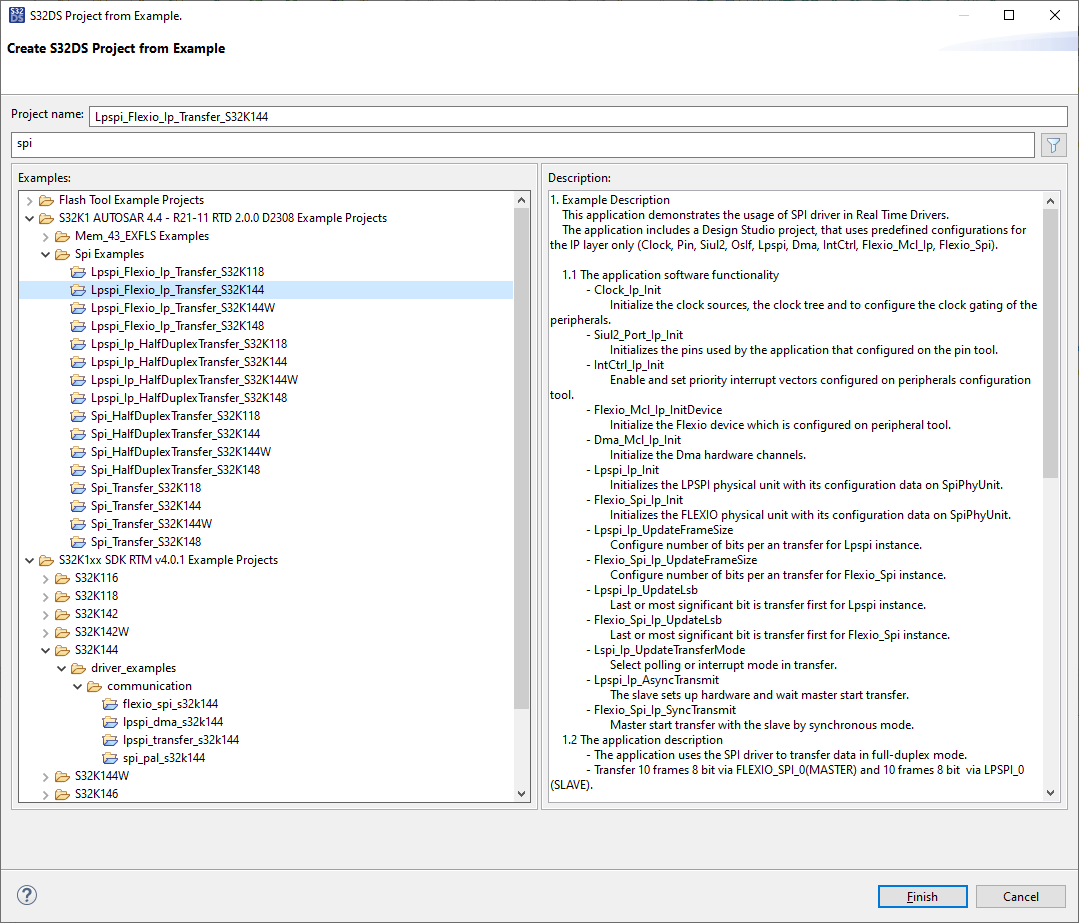This screenshot has height=923, width=1079.
Task: Open the help icon at bottom left
Action: point(26,896)
